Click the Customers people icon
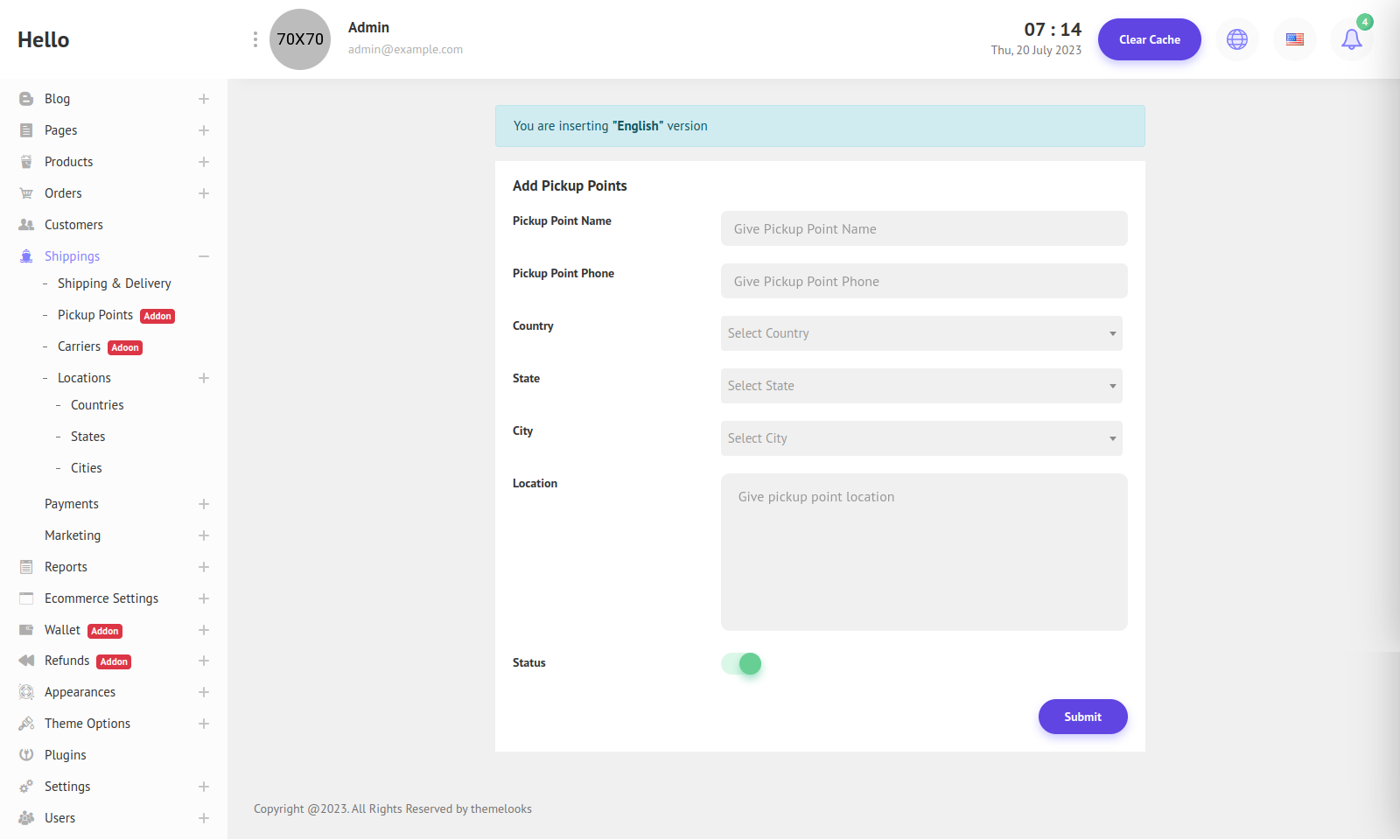The height and width of the screenshot is (840, 1400). 26,225
